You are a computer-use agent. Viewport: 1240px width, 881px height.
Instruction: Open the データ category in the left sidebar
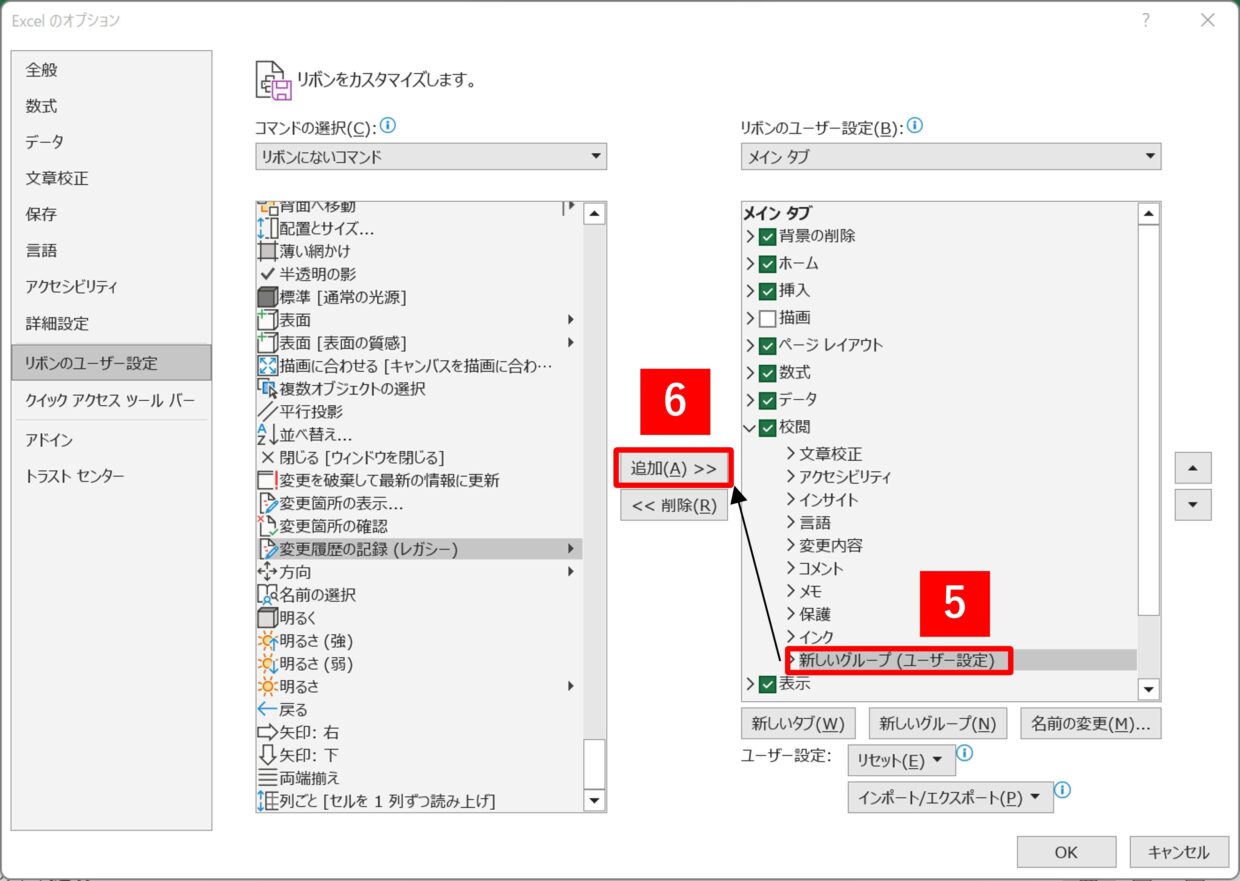pyautogui.click(x=112, y=142)
